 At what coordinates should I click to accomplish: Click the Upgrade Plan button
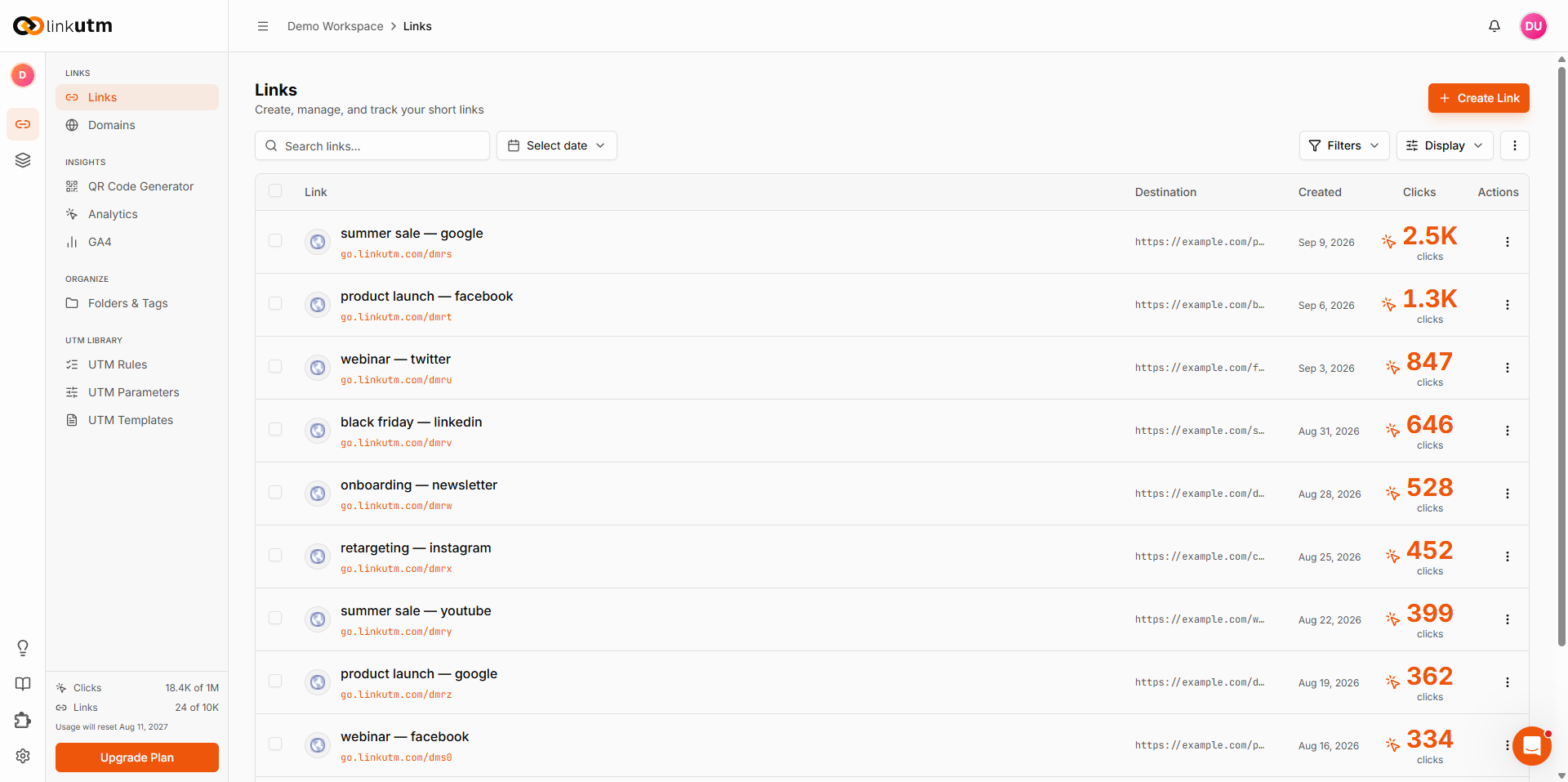(137, 757)
